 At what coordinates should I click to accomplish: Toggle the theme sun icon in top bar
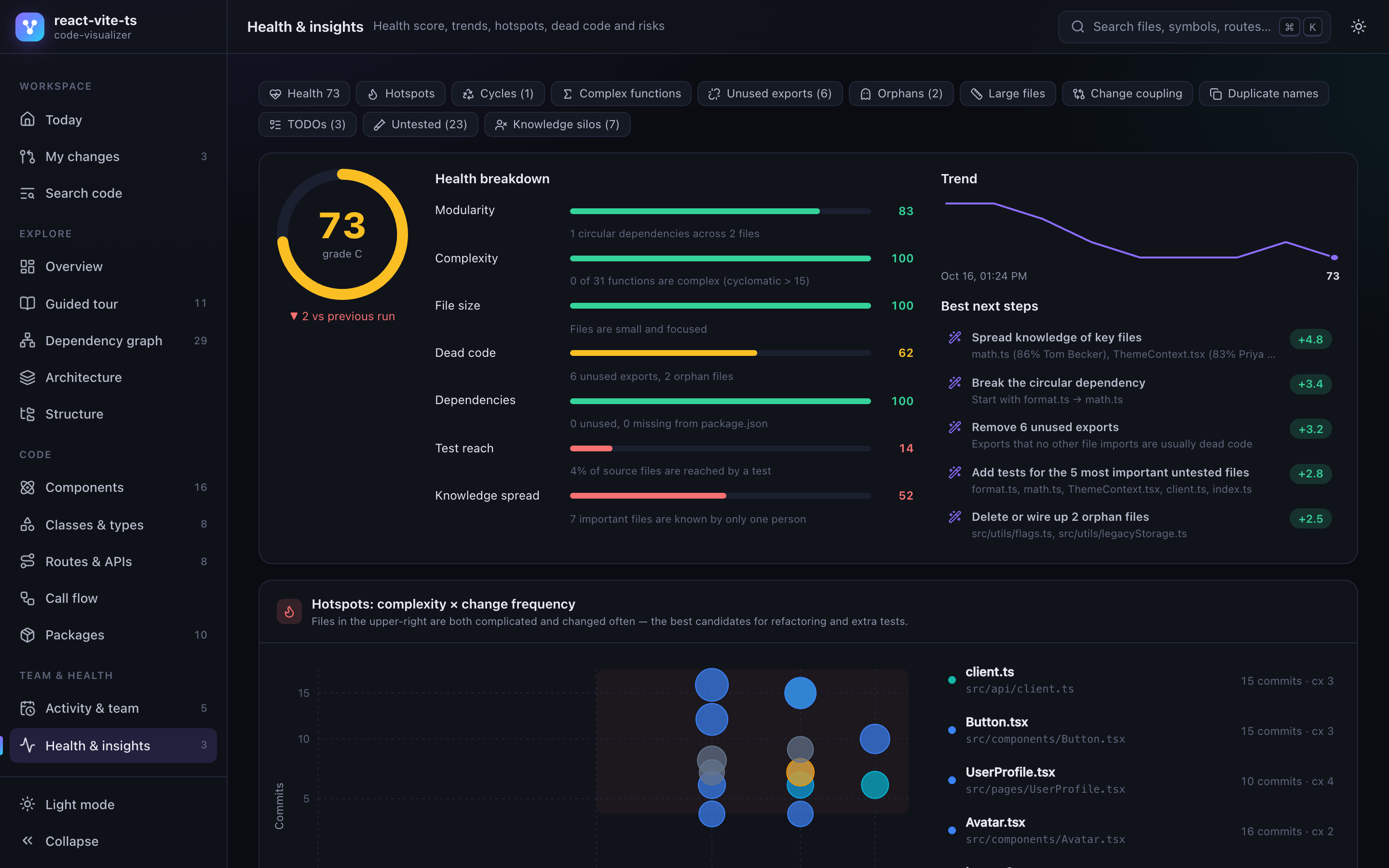point(1358,27)
